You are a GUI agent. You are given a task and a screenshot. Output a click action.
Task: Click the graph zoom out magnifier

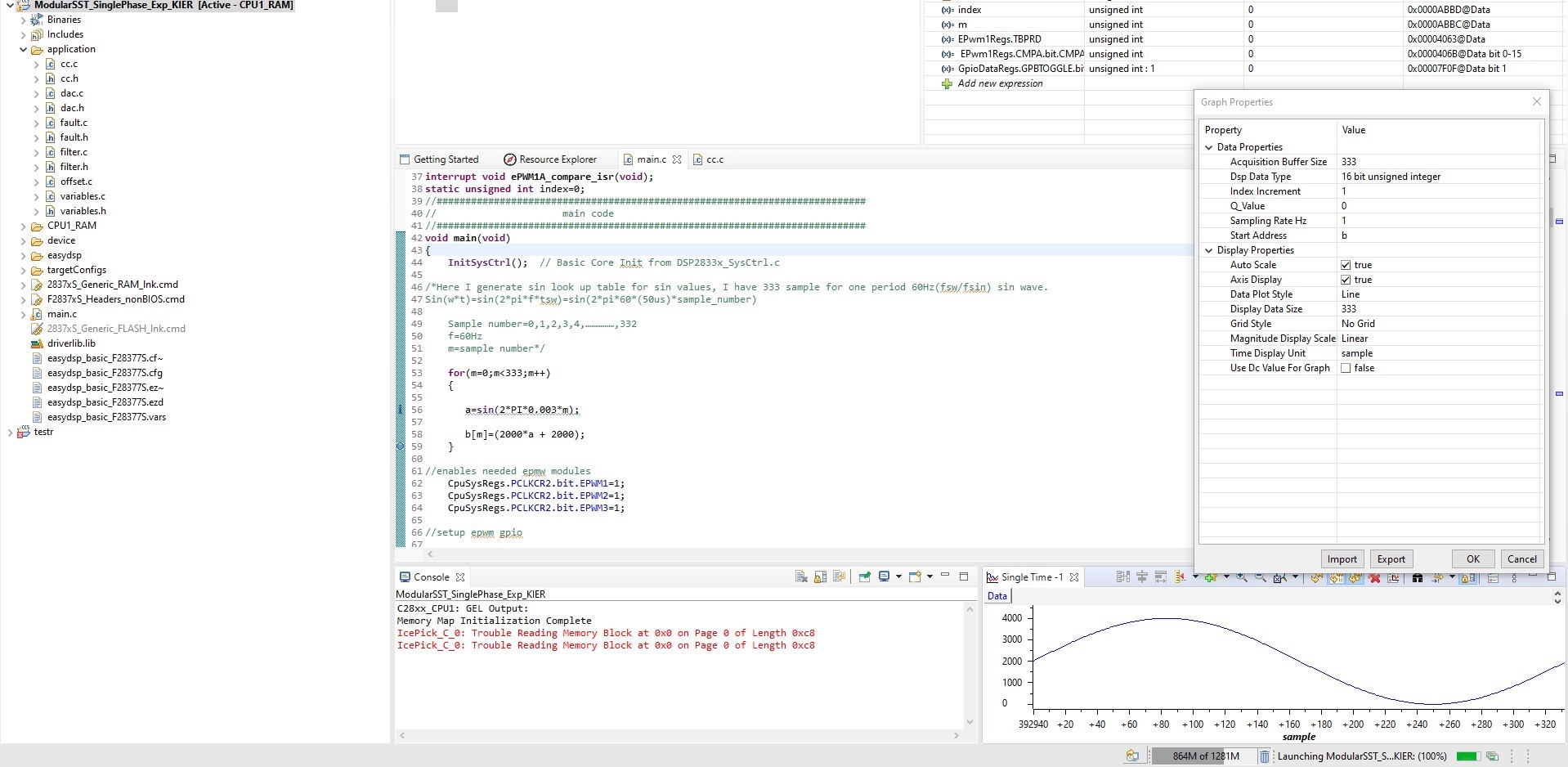(1261, 576)
